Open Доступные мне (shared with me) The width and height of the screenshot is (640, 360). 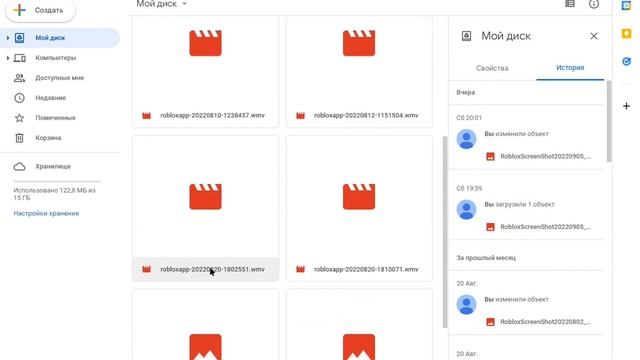pos(60,78)
